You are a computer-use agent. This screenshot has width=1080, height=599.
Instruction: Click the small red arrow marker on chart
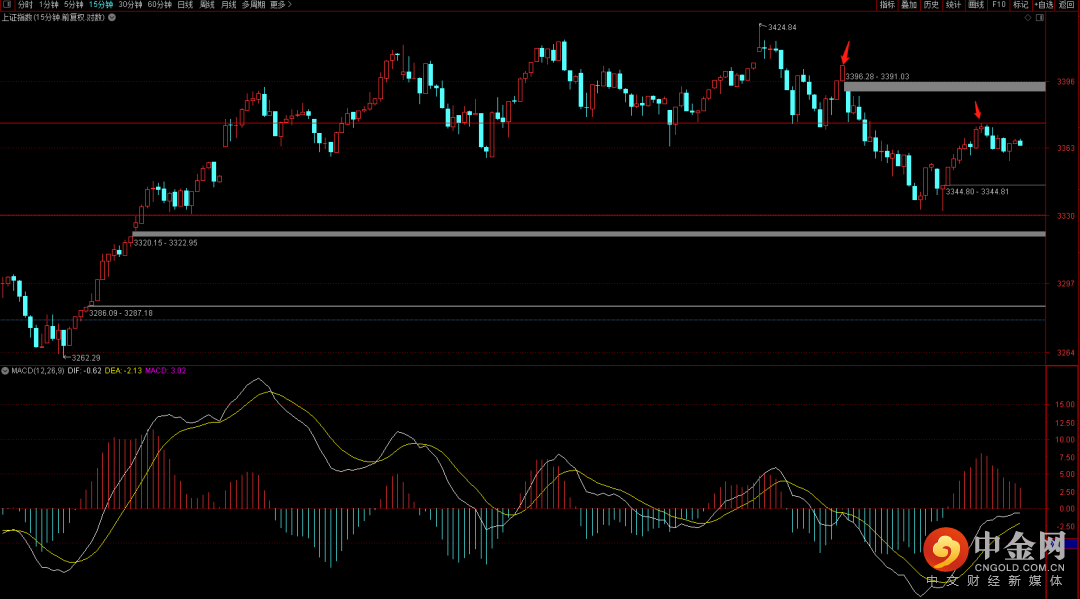tap(978, 109)
